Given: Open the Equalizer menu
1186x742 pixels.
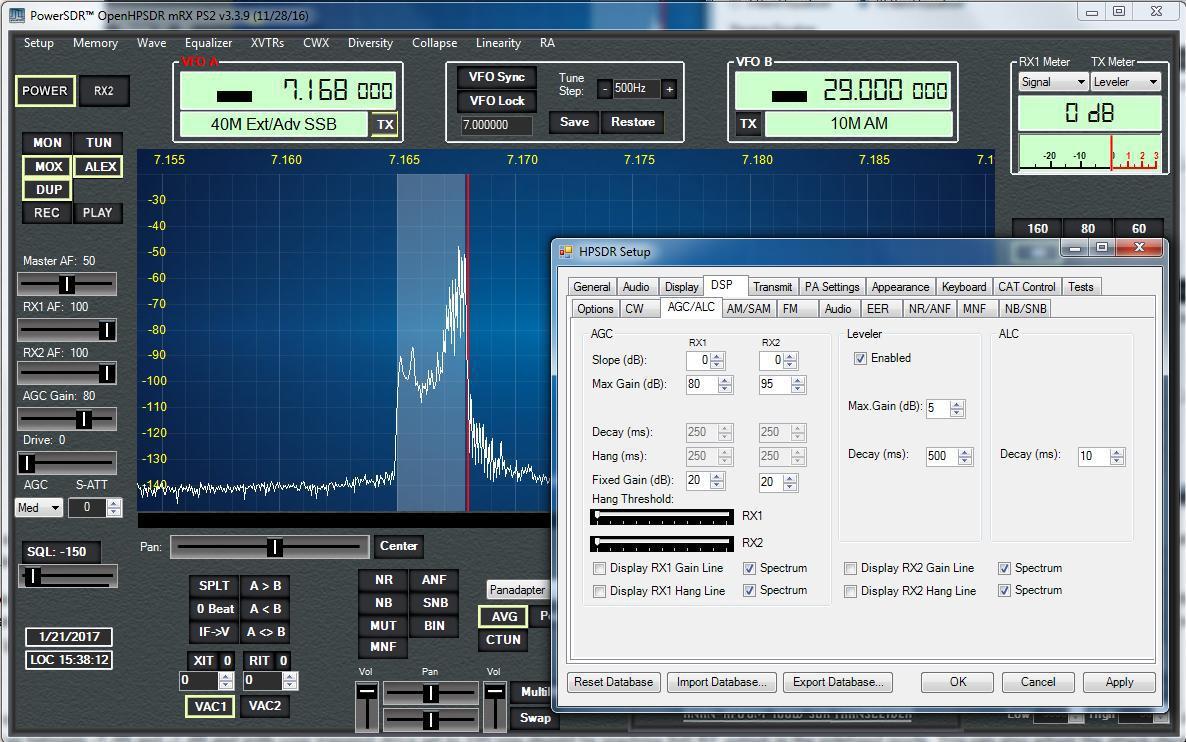Looking at the screenshot, I should coord(208,43).
